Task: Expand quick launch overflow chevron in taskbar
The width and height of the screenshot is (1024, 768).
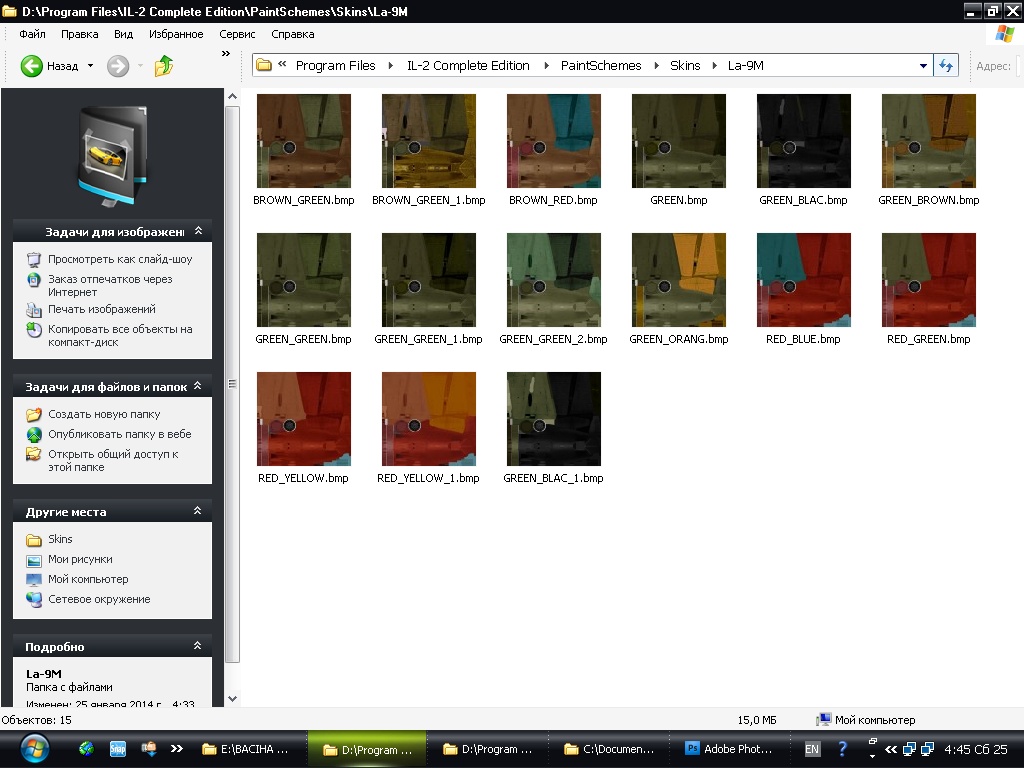Action: tap(176, 749)
